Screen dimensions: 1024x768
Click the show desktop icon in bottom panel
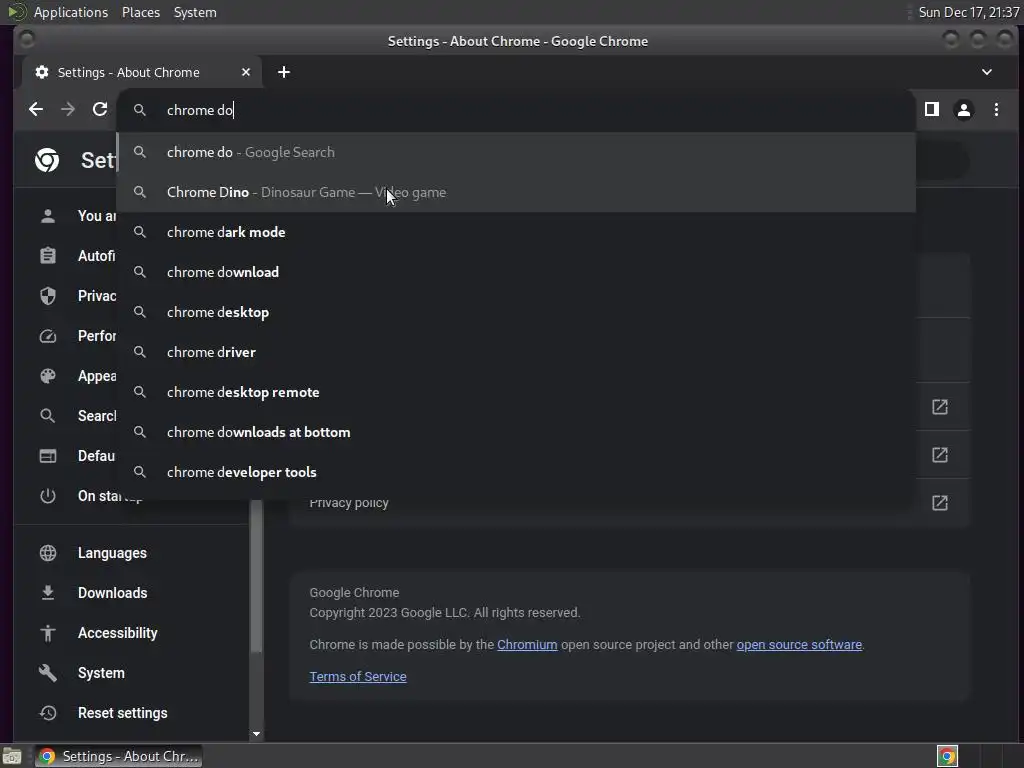pos(12,757)
